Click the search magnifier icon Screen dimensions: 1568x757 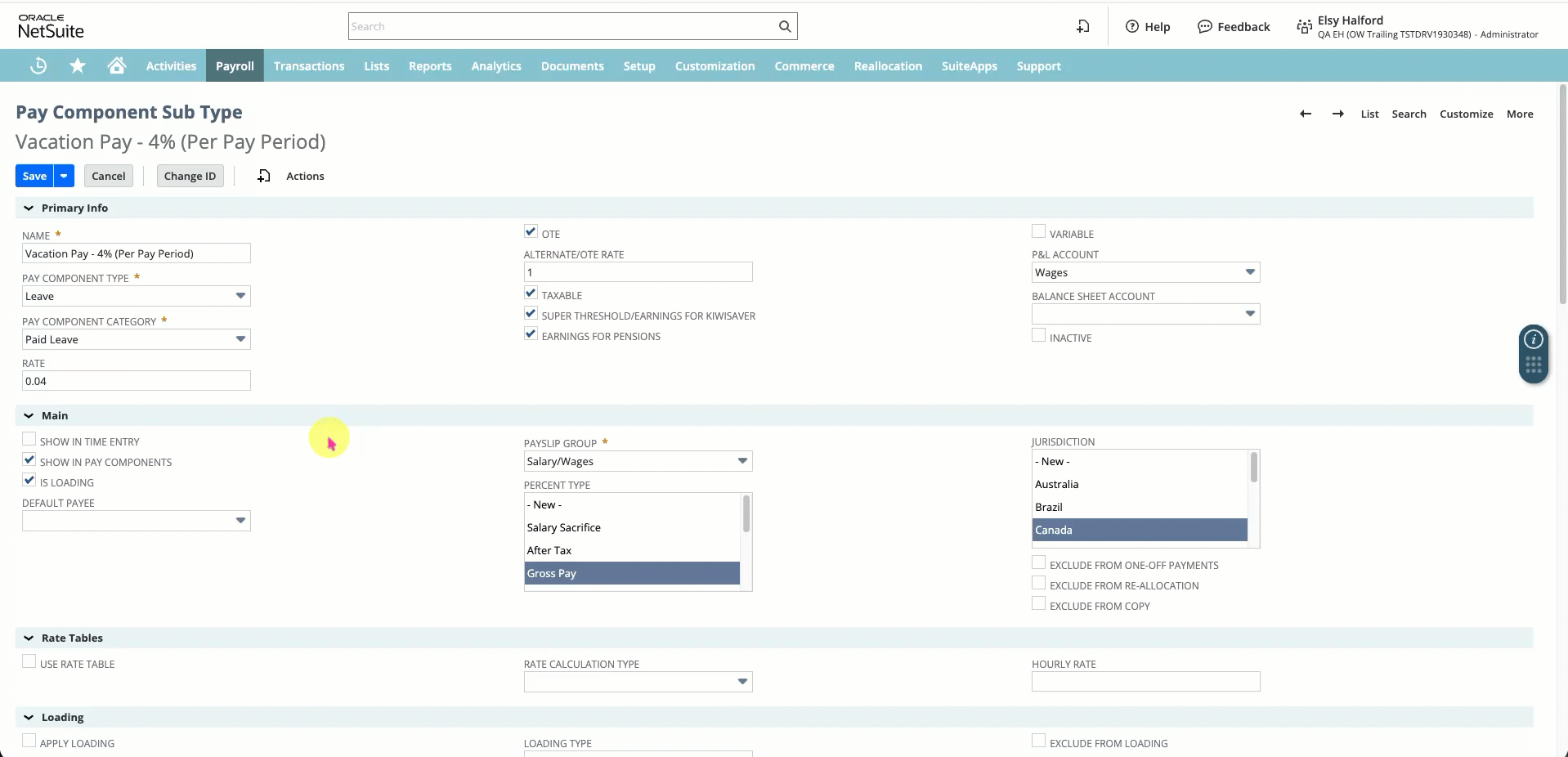[785, 26]
